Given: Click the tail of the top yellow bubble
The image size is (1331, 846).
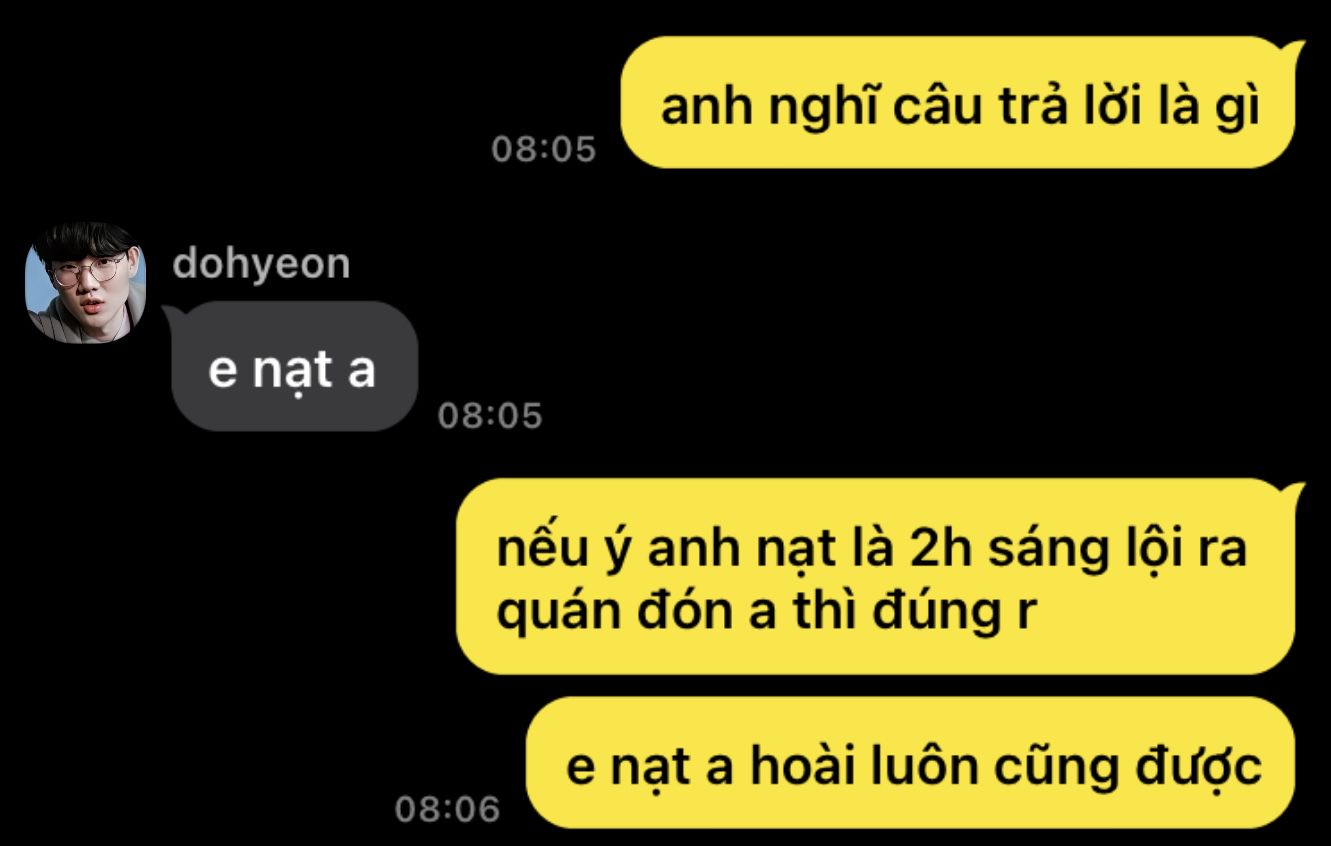Looking at the screenshot, I should click(1294, 50).
